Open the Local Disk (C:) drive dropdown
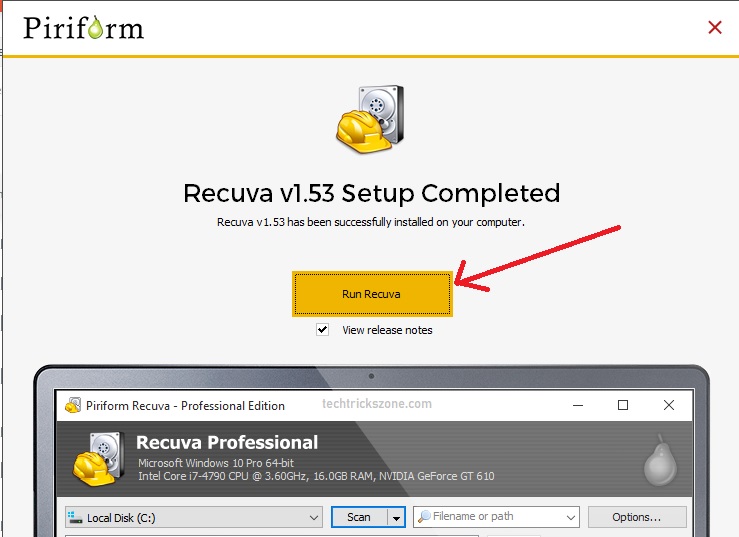 314,518
